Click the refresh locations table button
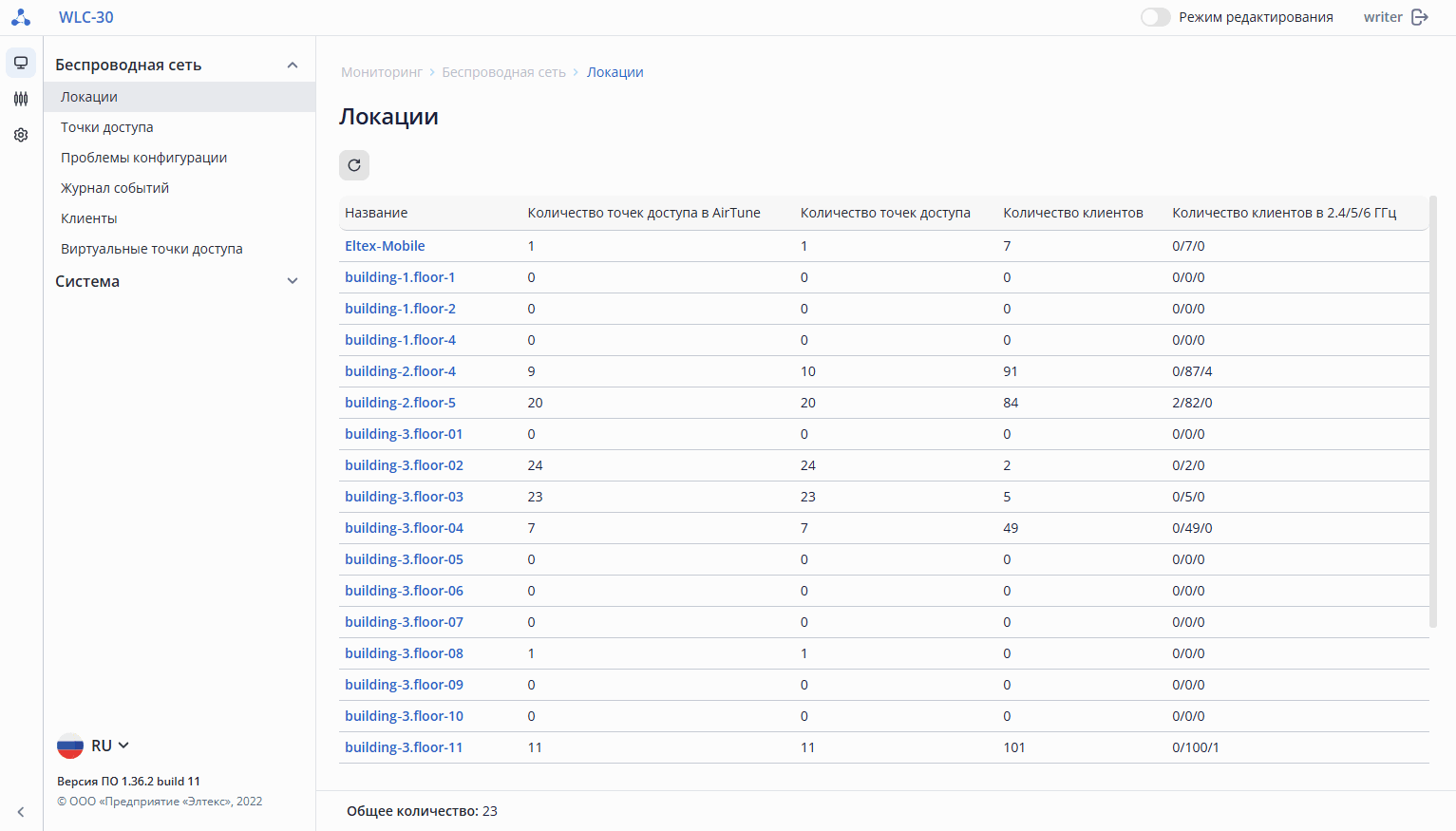Screen dimensions: 1456x831 (x=354, y=165)
